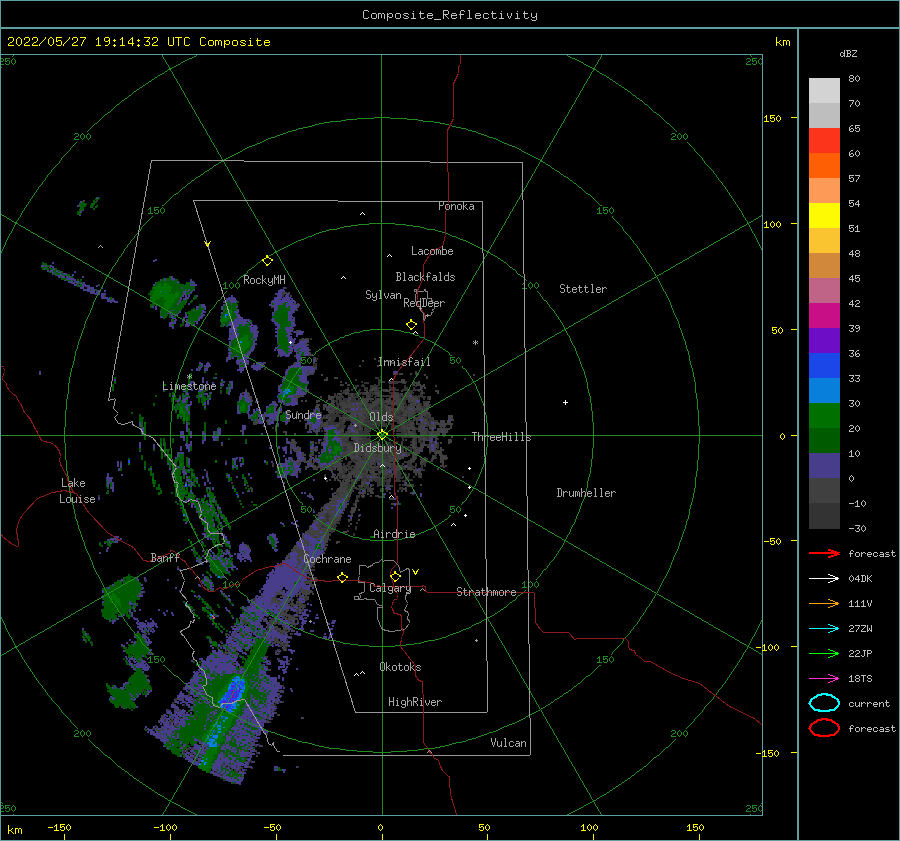Viewport: 900px width, 841px height.
Task: Select the Calgary city label
Action: tap(390, 588)
